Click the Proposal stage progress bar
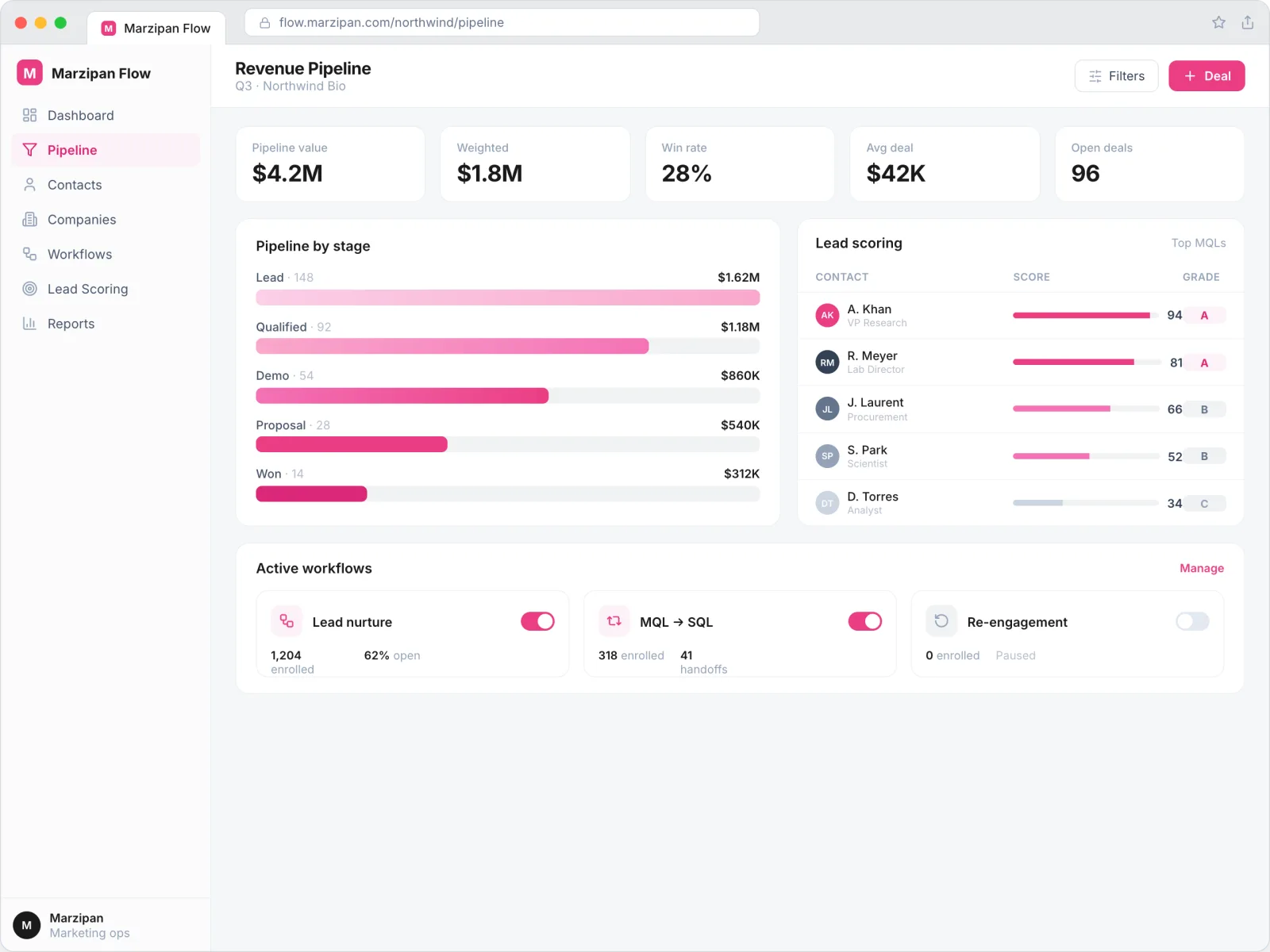The height and width of the screenshot is (952, 1270). pos(507,444)
